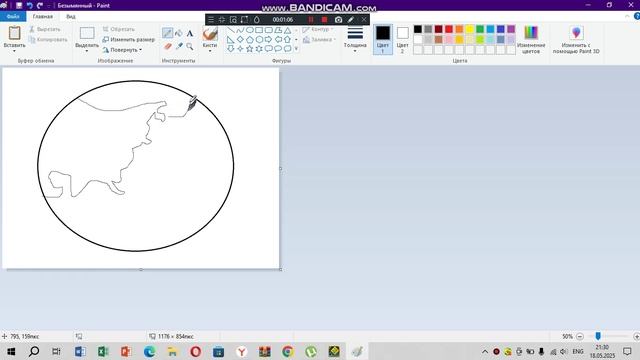Click Resize (Изменить размер) button
Image resolution: width=640 pixels, height=360 pixels.
[129, 40]
